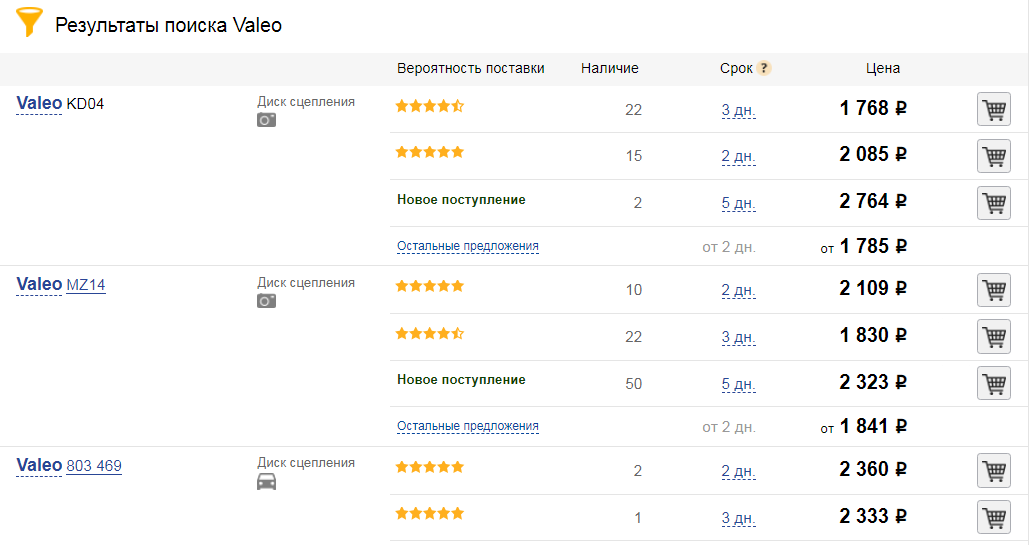Click the 5 дн. delivery term for 2 323 ₽
The width and height of the screenshot is (1034, 545).
738,384
